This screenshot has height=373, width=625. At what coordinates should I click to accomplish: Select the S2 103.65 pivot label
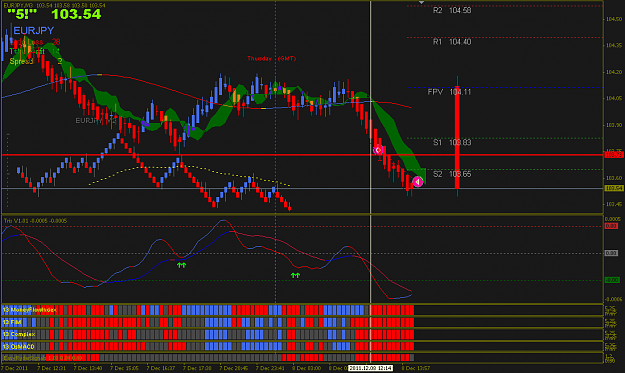click(x=452, y=174)
